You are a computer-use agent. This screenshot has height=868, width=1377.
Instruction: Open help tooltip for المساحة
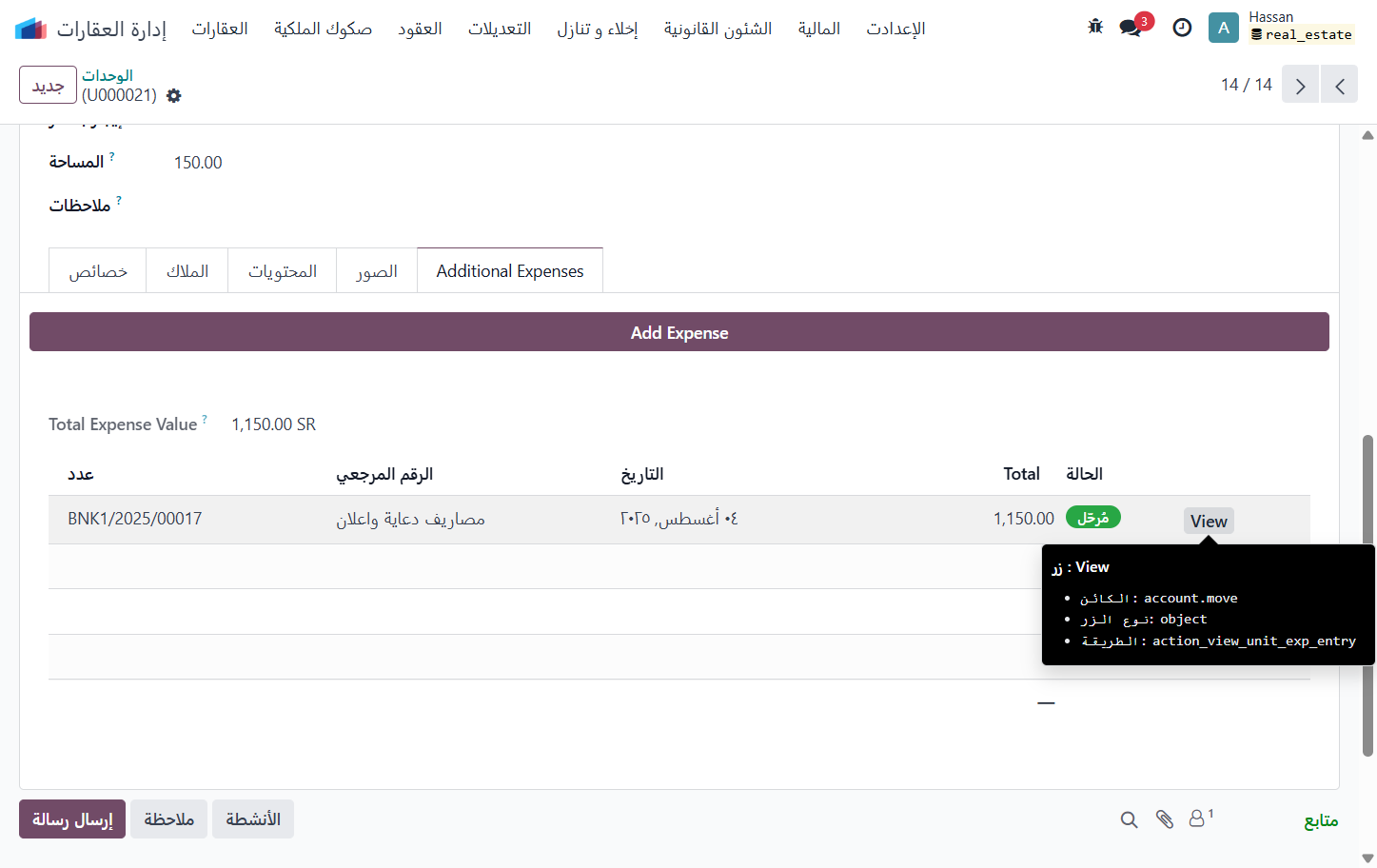tap(111, 155)
